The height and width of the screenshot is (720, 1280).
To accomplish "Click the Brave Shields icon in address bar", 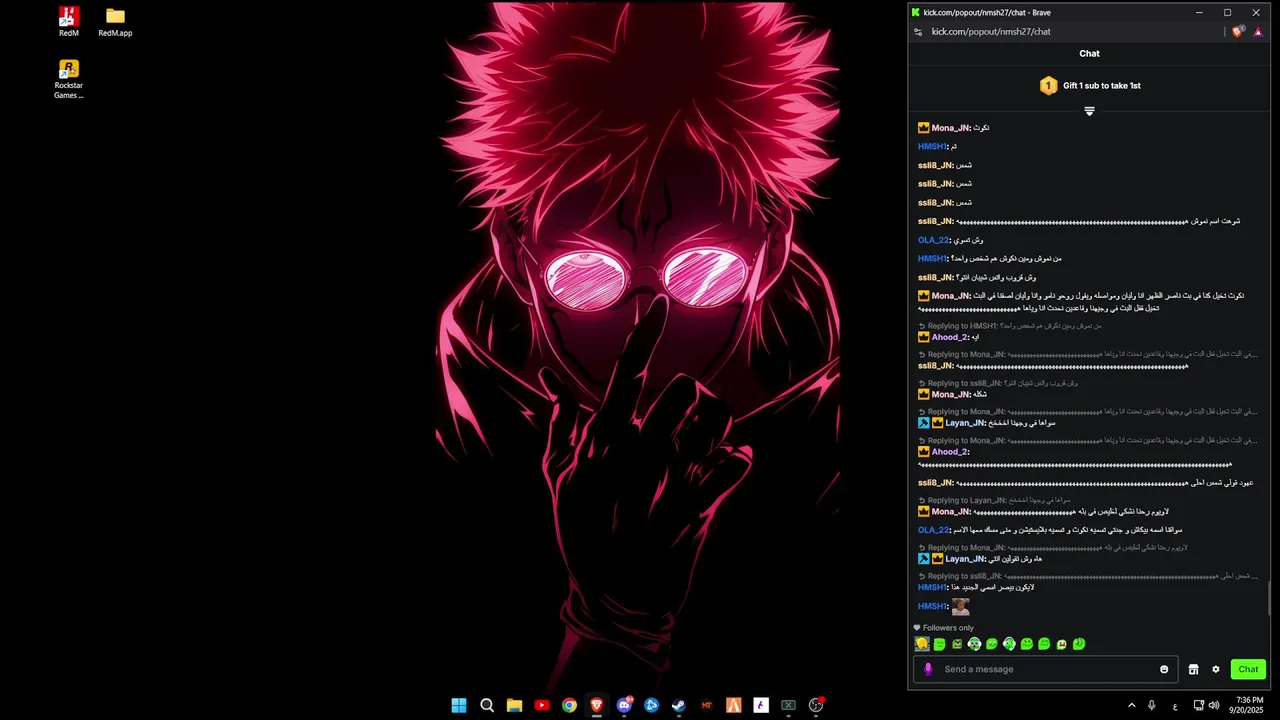I will [x=1238, y=32].
